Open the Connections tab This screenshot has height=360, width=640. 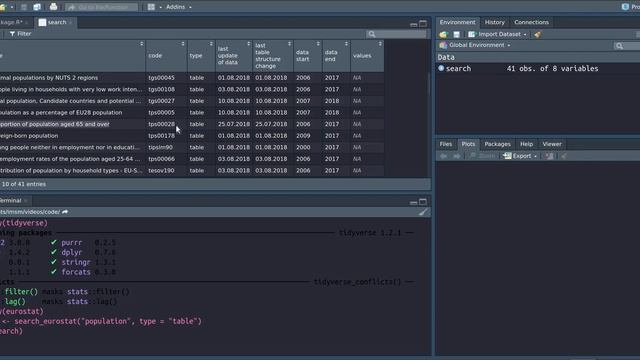[531, 22]
